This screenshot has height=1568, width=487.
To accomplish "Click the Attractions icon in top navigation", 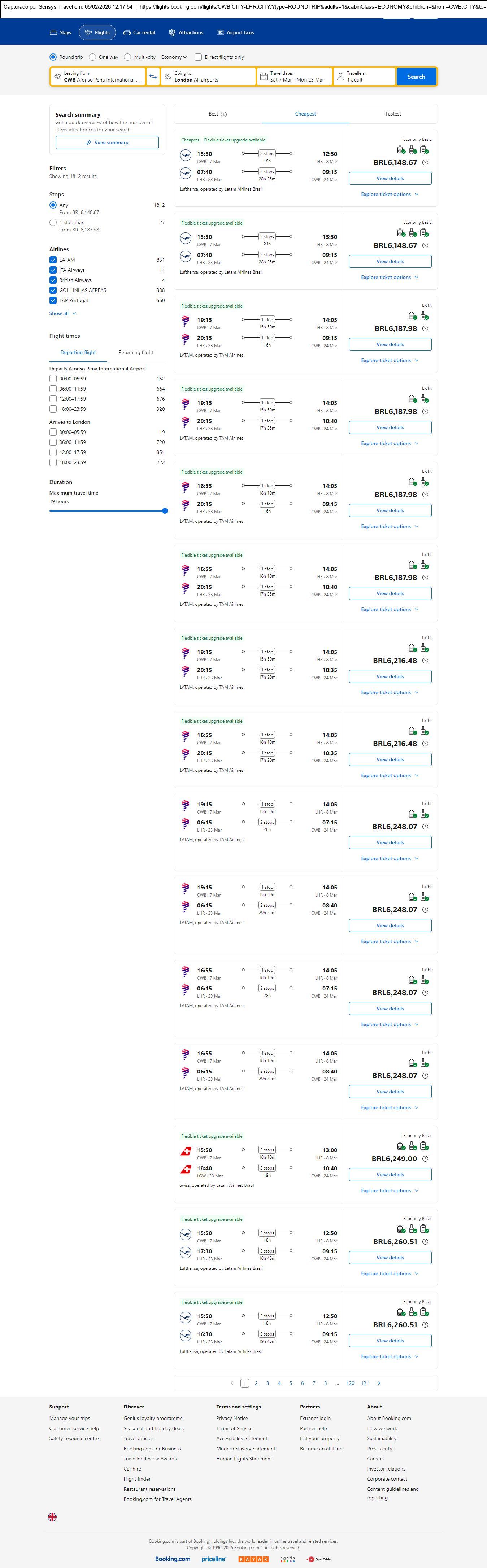I will point(172,33).
